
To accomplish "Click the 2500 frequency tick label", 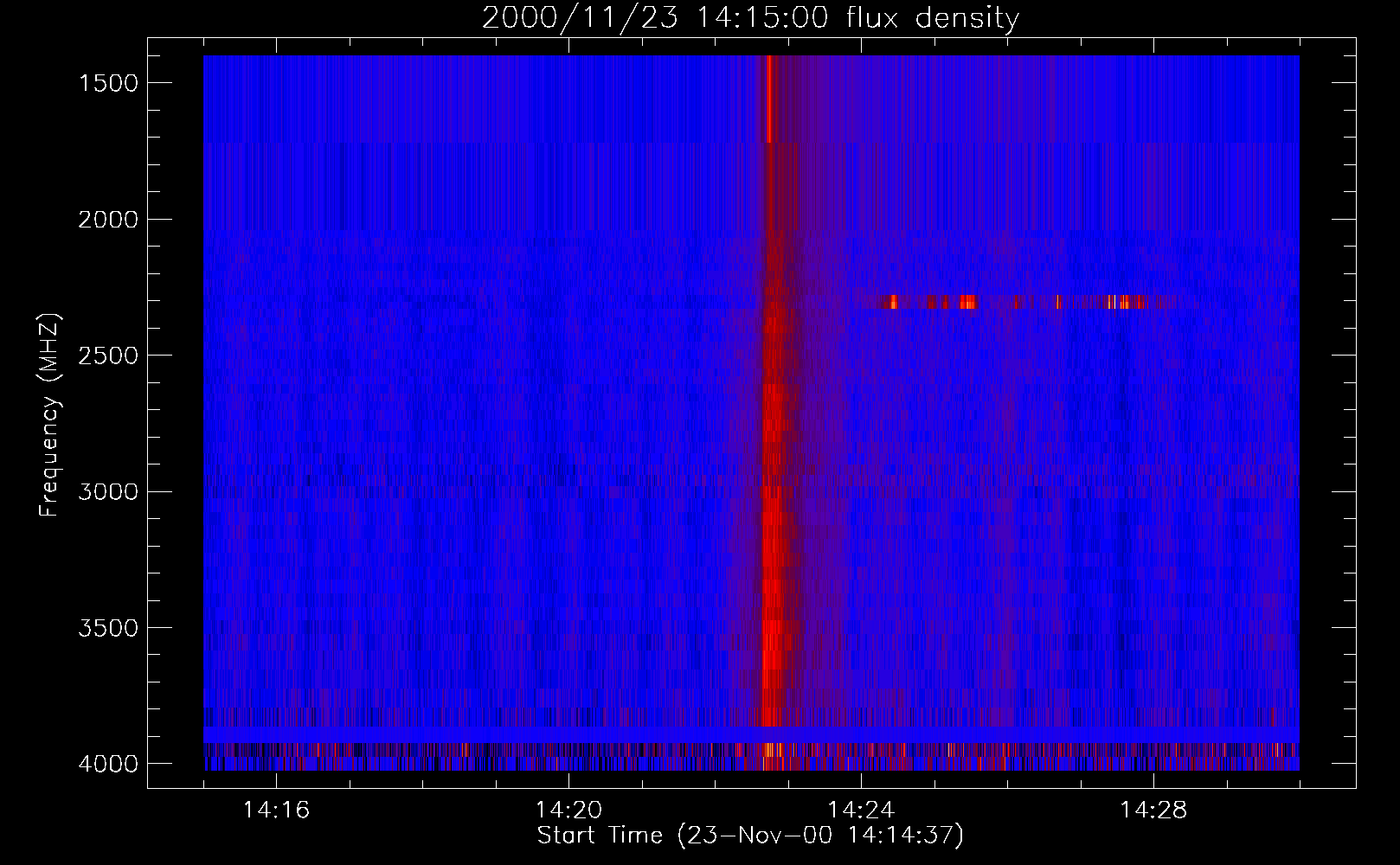I will (108, 356).
